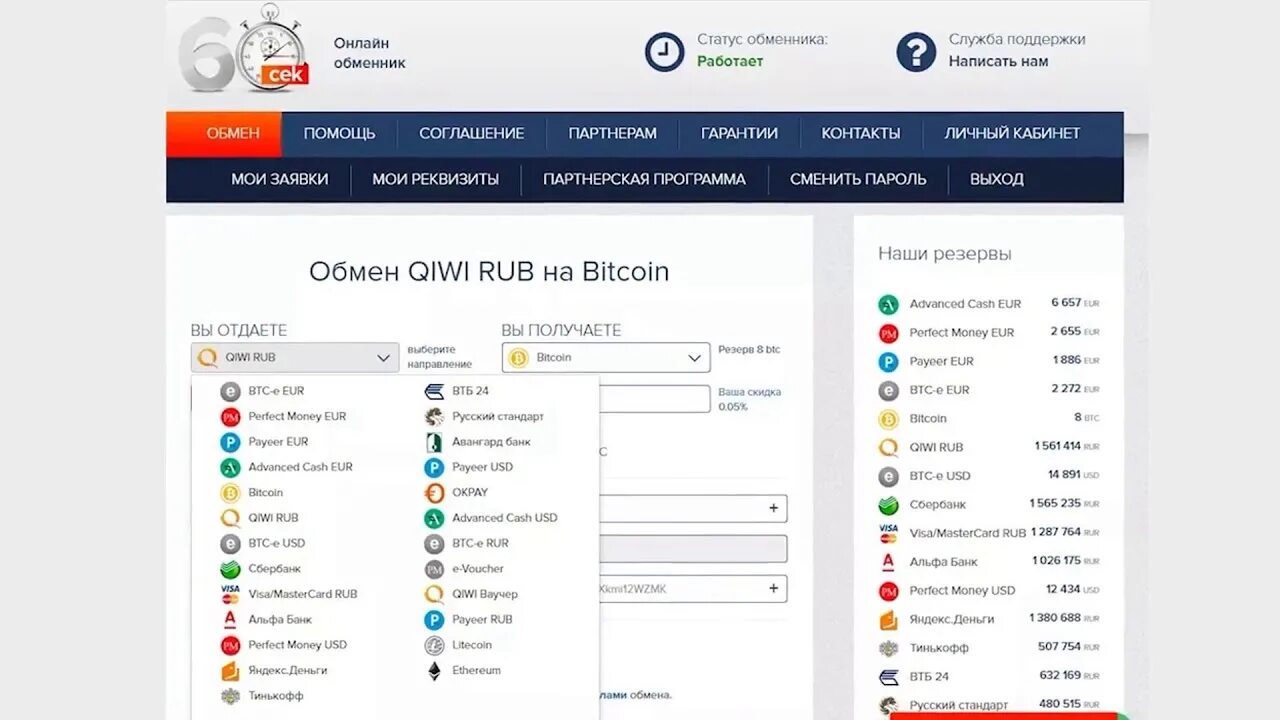This screenshot has height=720, width=1280.
Task: Select Русский стандарт icon in dropdown list
Action: pos(434,417)
